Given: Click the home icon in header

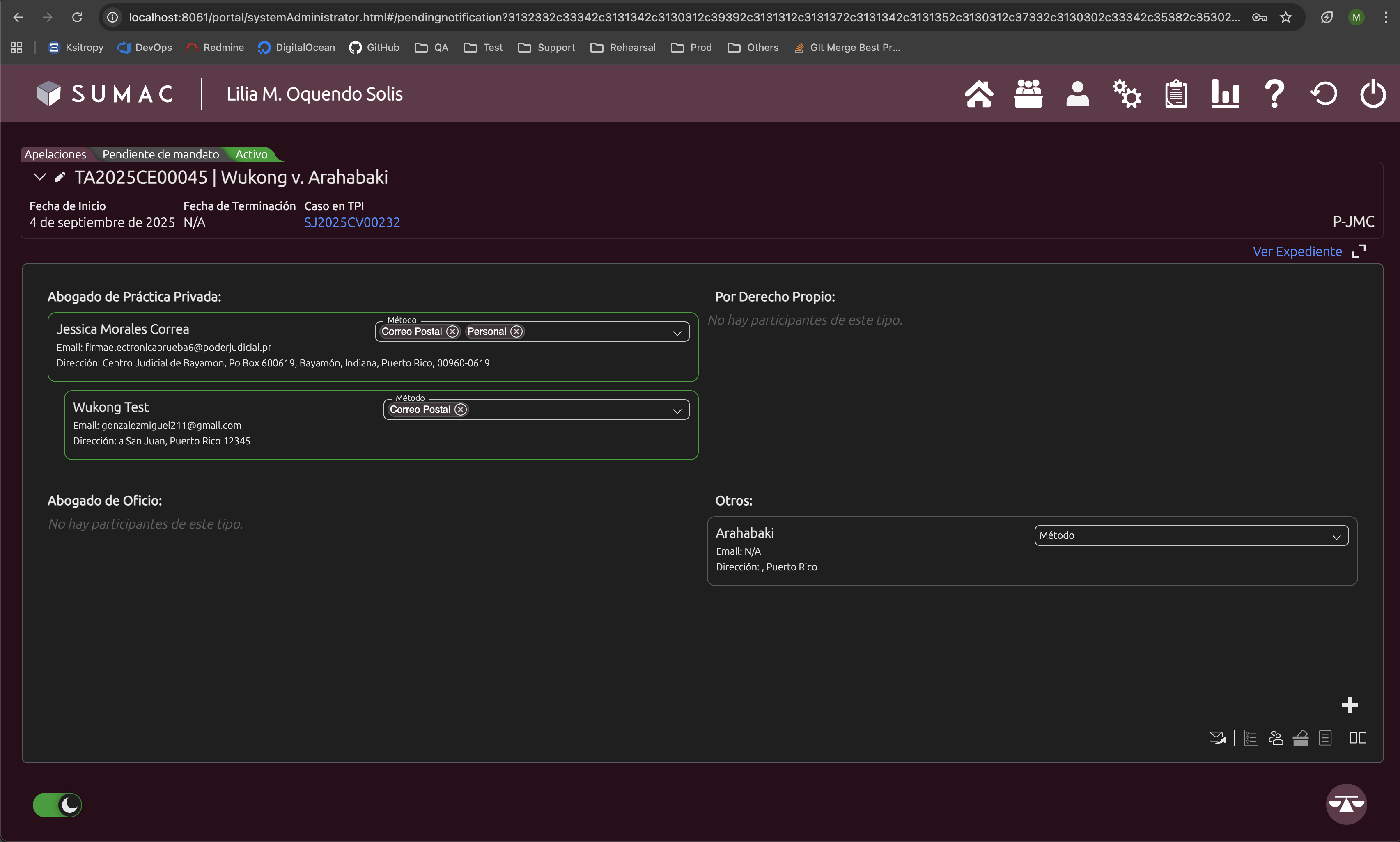Looking at the screenshot, I should click(x=979, y=94).
